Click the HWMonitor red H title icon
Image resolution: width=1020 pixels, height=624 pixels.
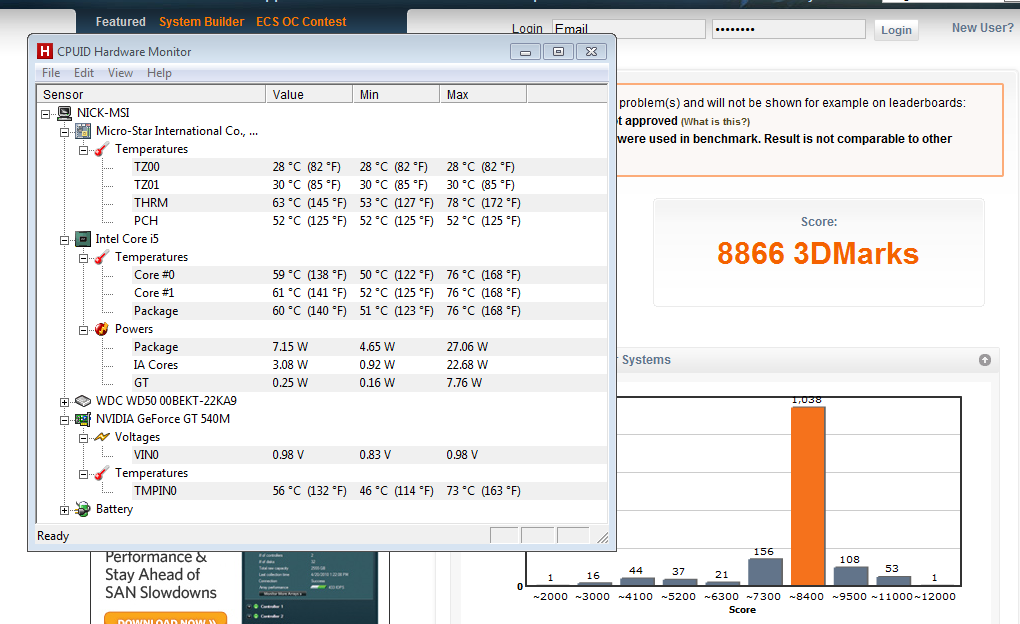click(45, 51)
